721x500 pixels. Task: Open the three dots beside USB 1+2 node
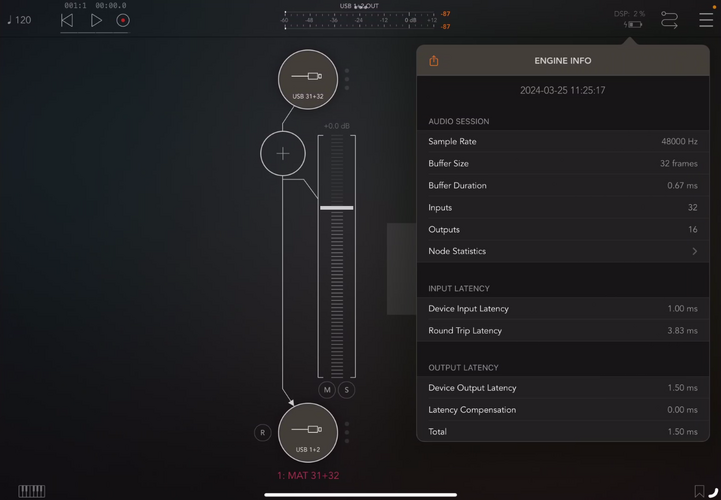347,432
